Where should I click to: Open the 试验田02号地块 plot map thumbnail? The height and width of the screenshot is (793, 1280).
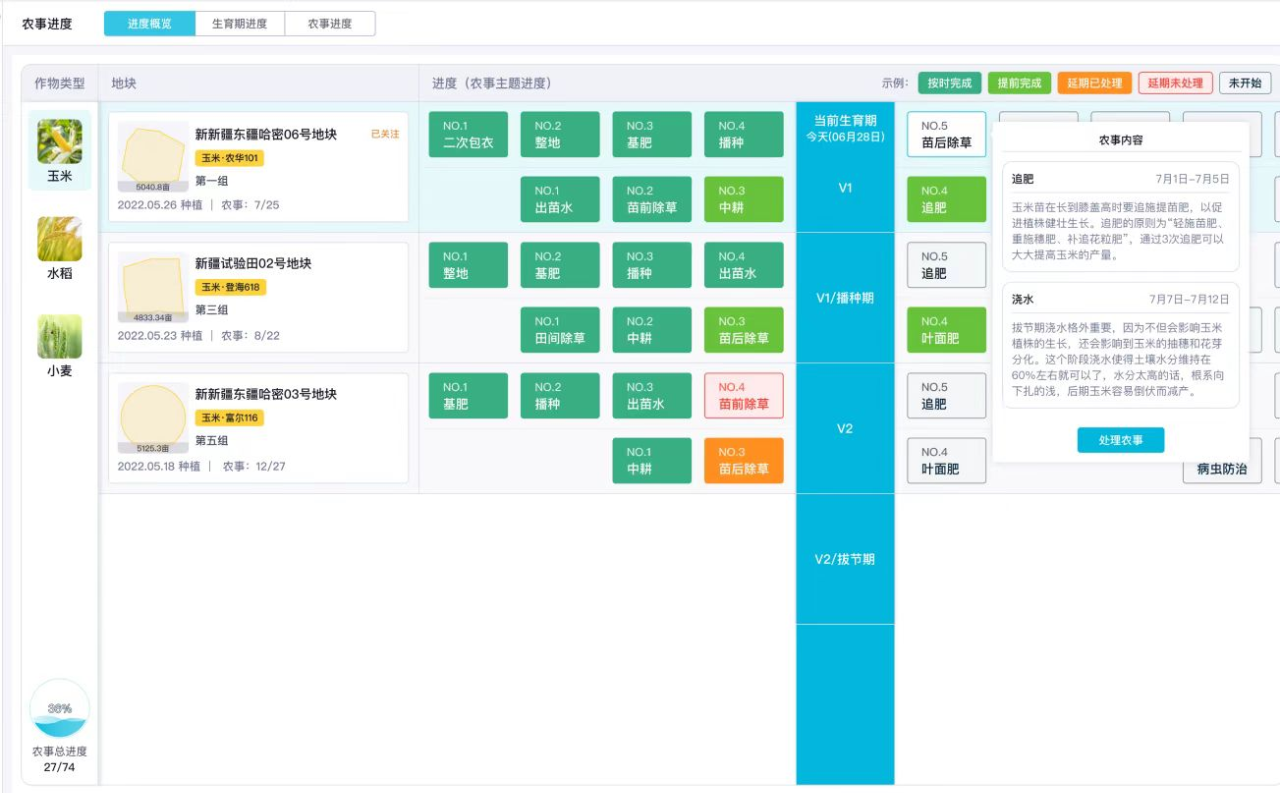click(x=153, y=287)
